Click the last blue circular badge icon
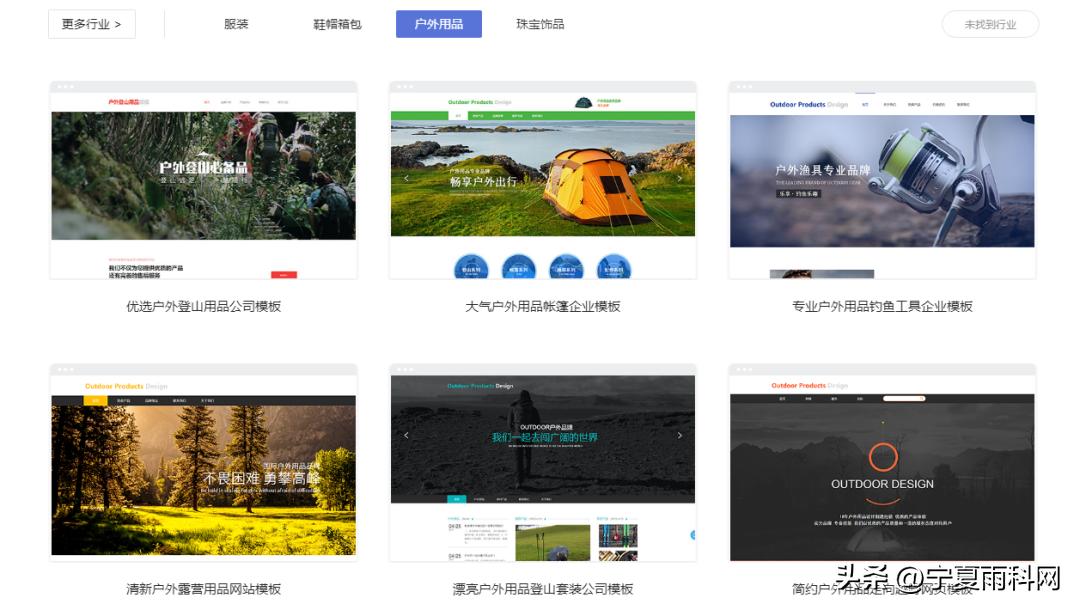The width and height of the screenshot is (1080, 610). click(614, 266)
